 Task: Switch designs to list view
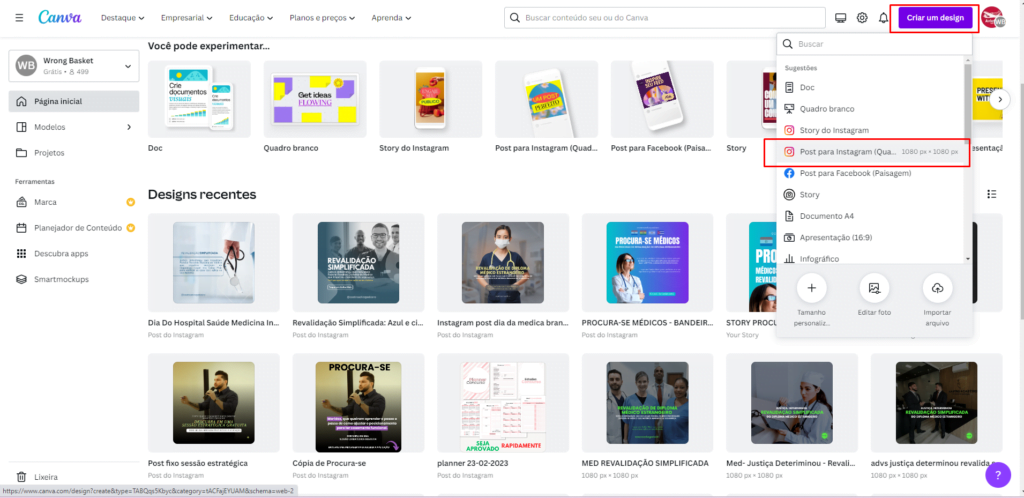[992, 194]
